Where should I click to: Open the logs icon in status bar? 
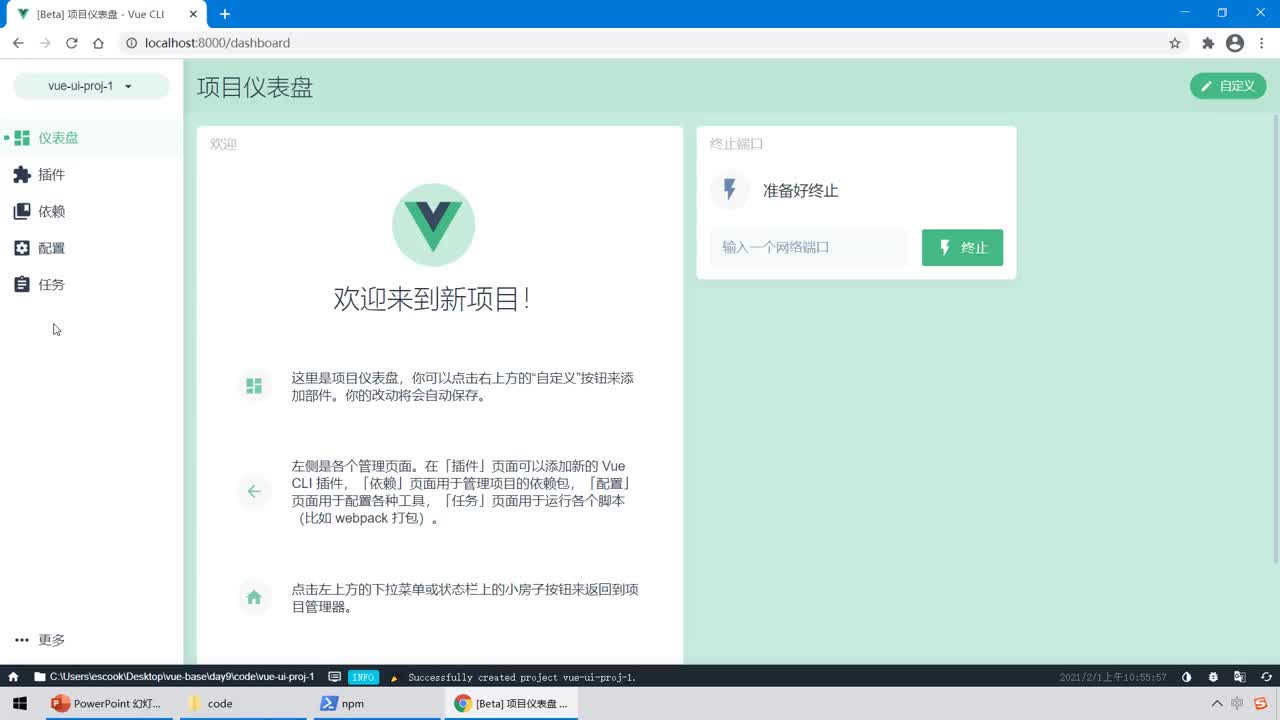[x=335, y=677]
